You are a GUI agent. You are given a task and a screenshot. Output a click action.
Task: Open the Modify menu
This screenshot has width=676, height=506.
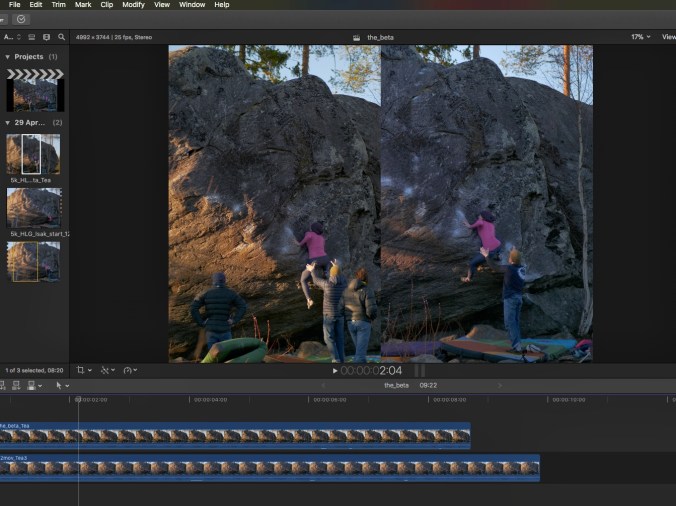click(133, 5)
